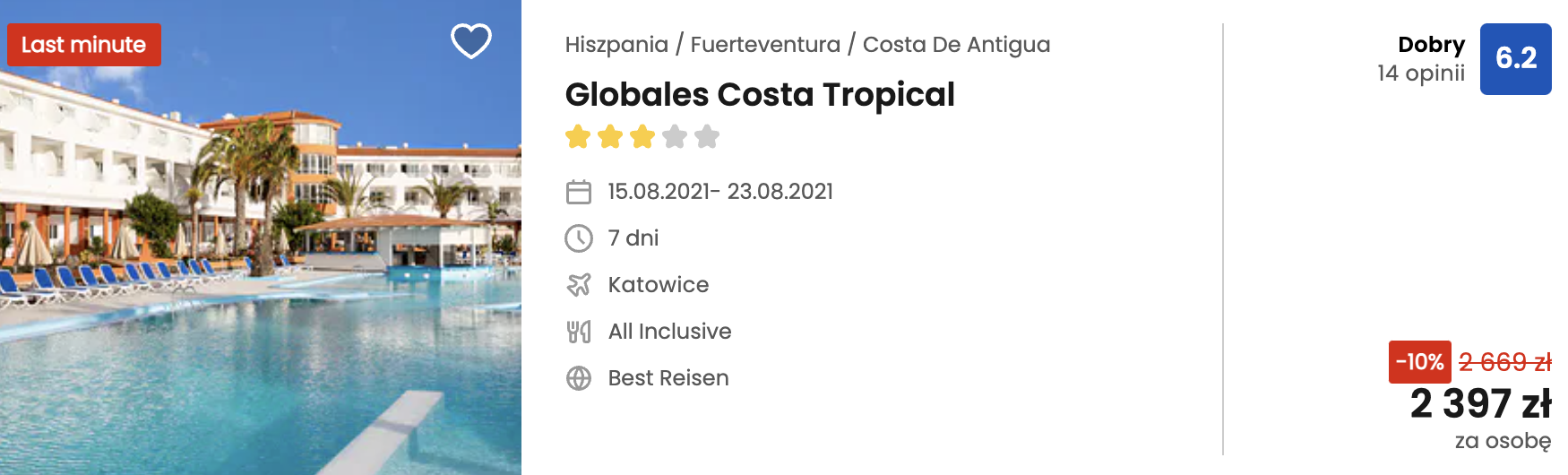Click the 6.2 rating score badge

(1516, 59)
